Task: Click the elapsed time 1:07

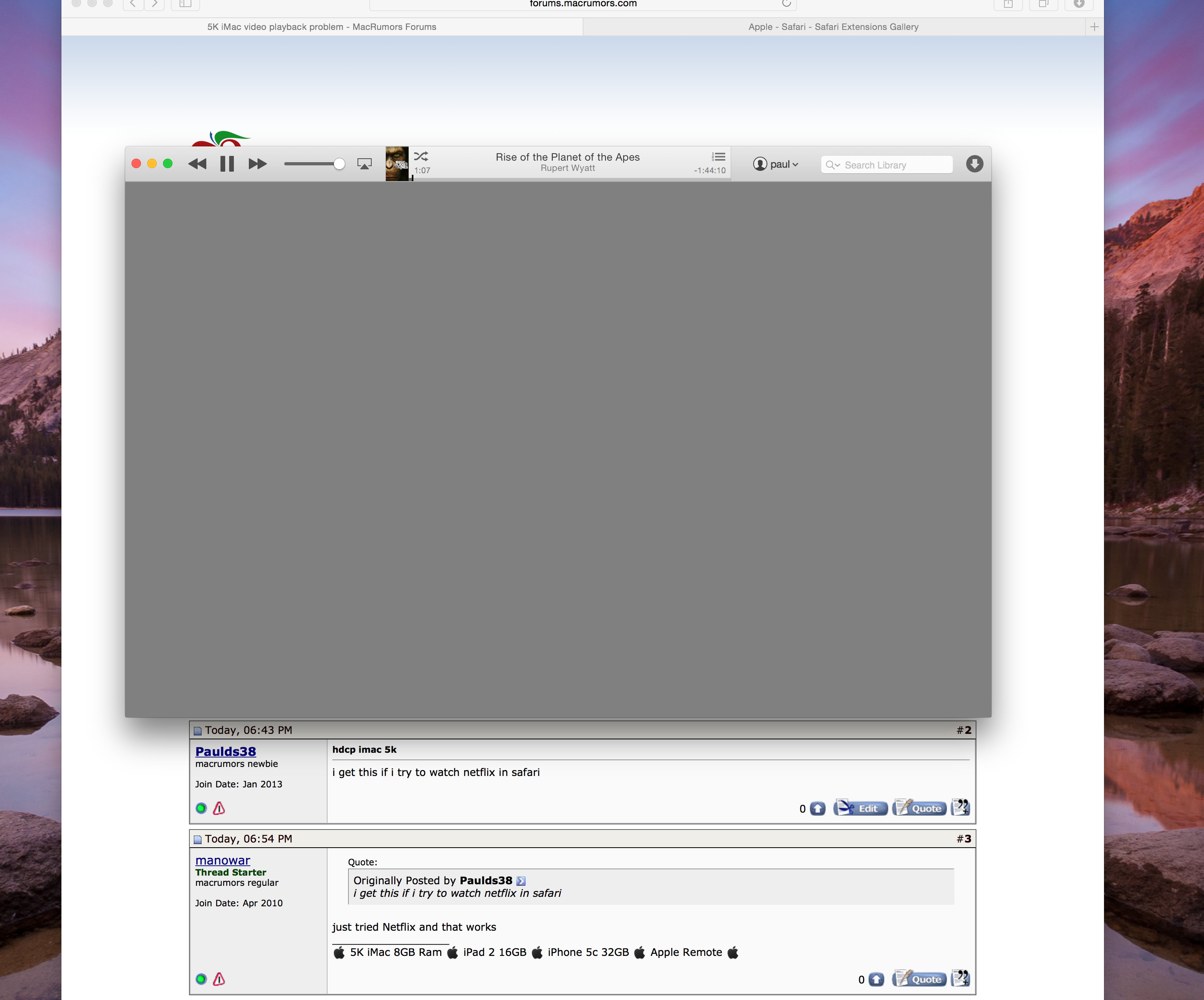Action: point(422,170)
